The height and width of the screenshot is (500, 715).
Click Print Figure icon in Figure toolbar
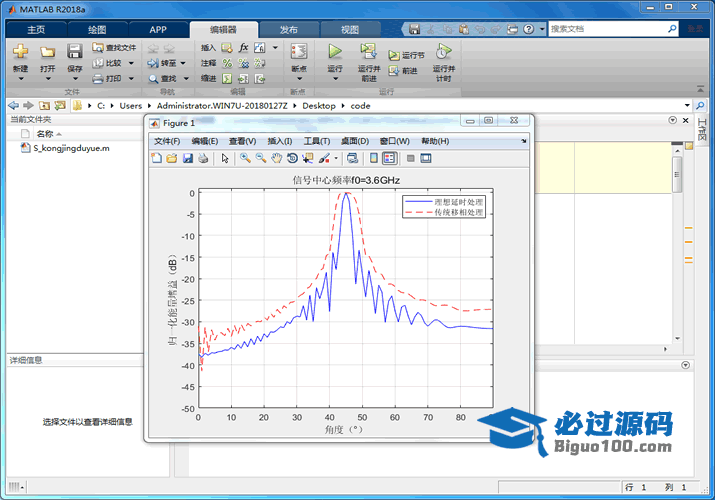pos(203,158)
